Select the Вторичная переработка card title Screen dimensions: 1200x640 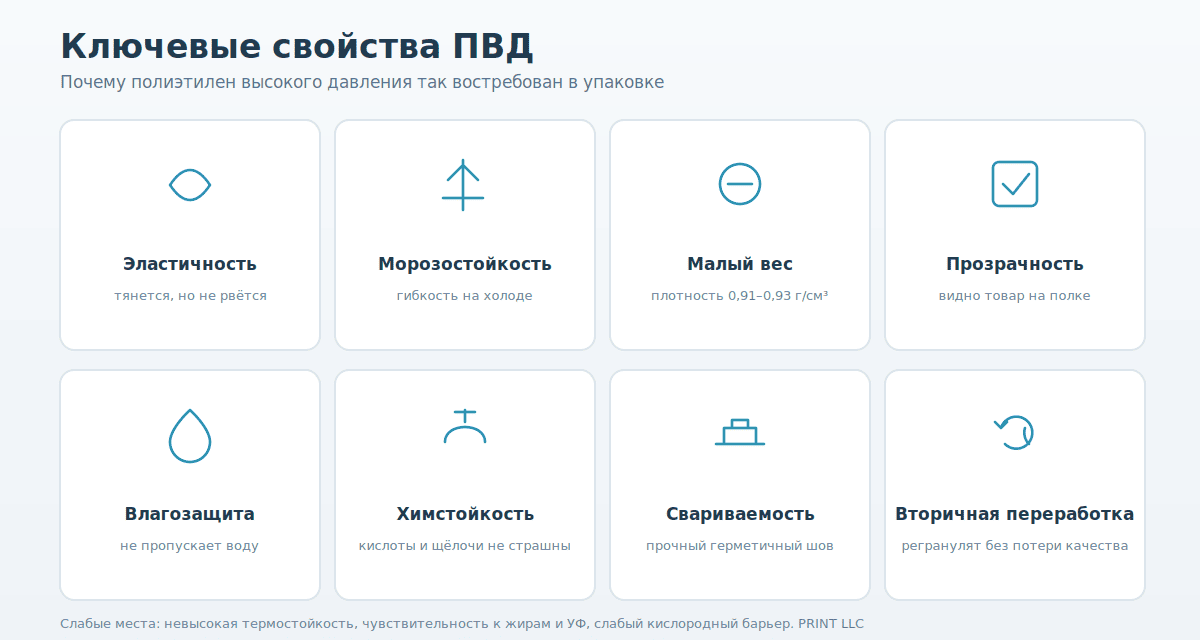click(1015, 514)
